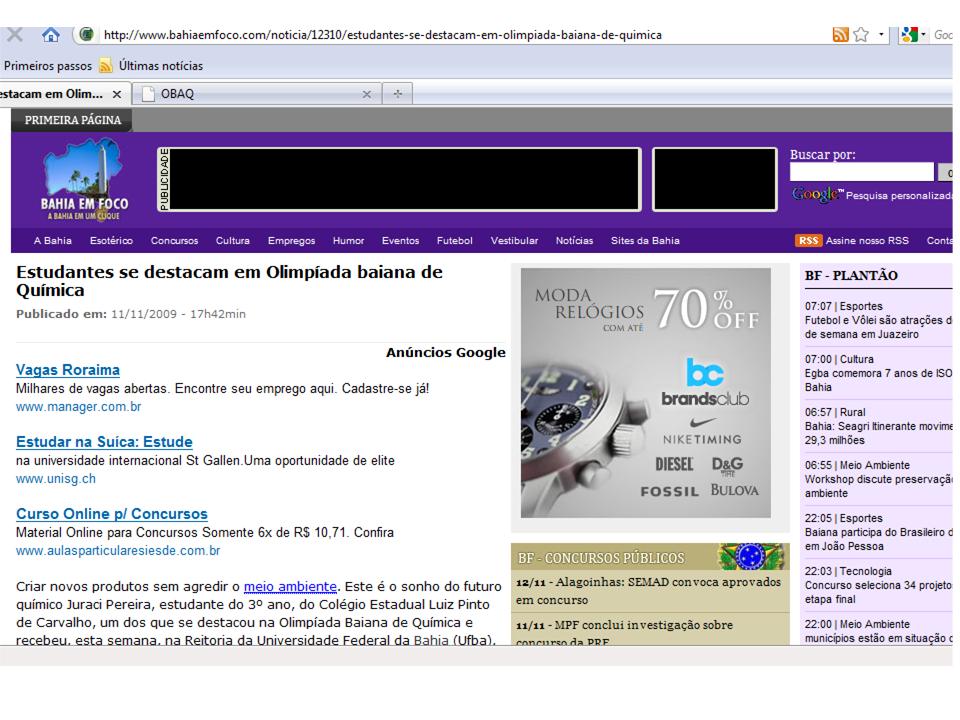The image size is (960, 720).
Task: Open MPF conclui investigação news item
Action: click(x=624, y=632)
